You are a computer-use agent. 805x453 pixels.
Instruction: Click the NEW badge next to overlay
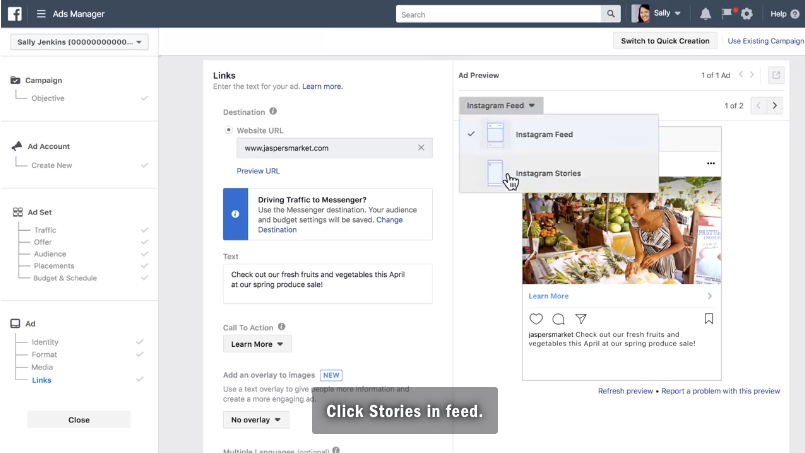pyautogui.click(x=331, y=375)
